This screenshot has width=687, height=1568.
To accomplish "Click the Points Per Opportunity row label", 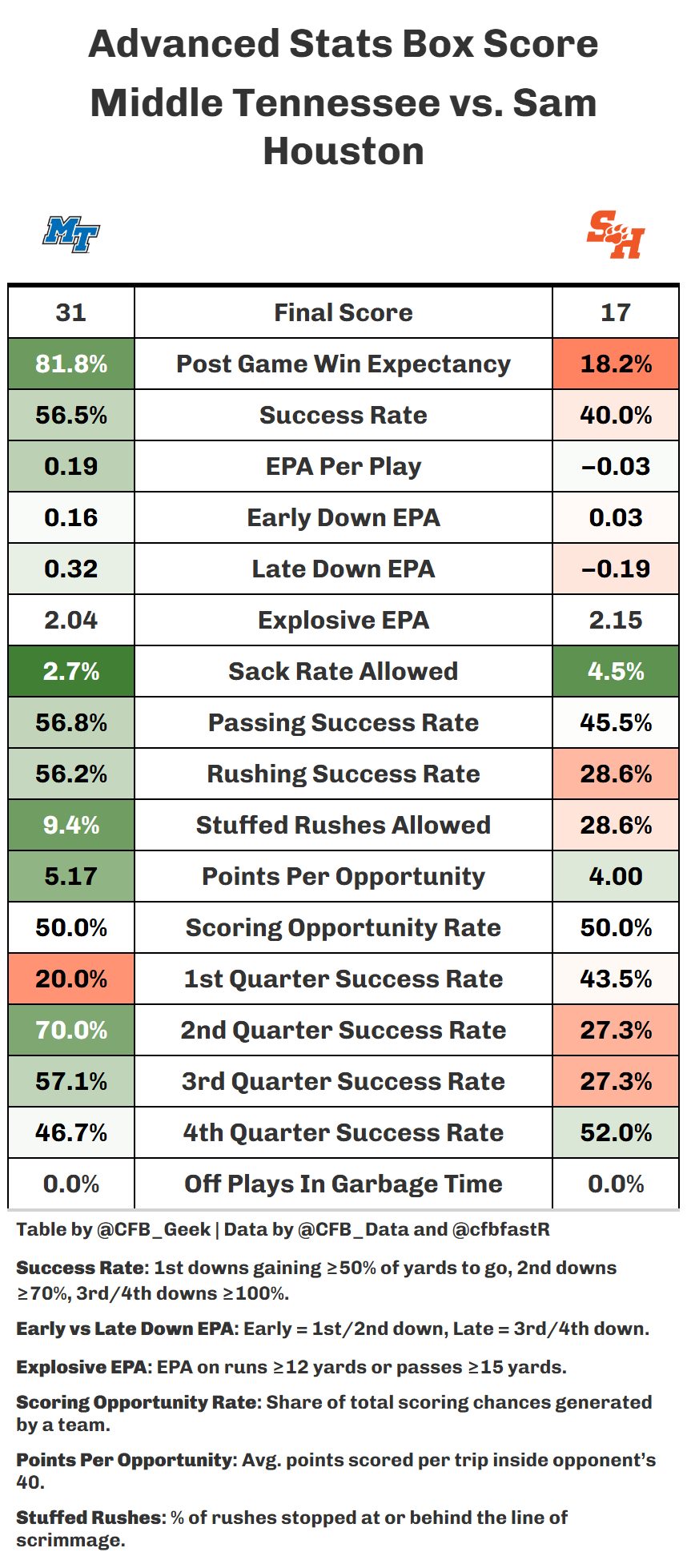I will [343, 876].
